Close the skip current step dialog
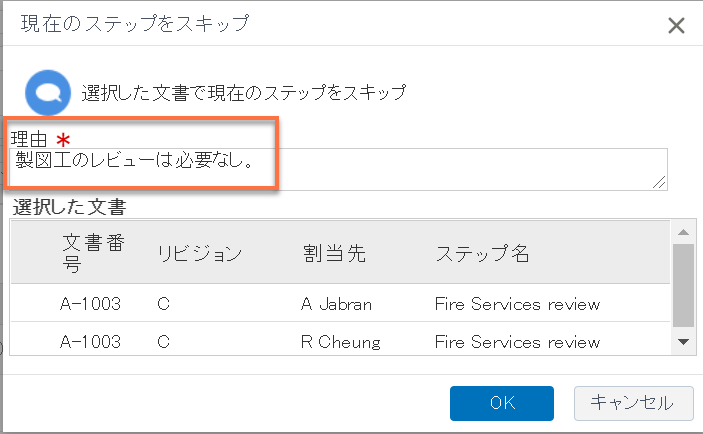Screen dimensions: 703x434 pos(676,26)
